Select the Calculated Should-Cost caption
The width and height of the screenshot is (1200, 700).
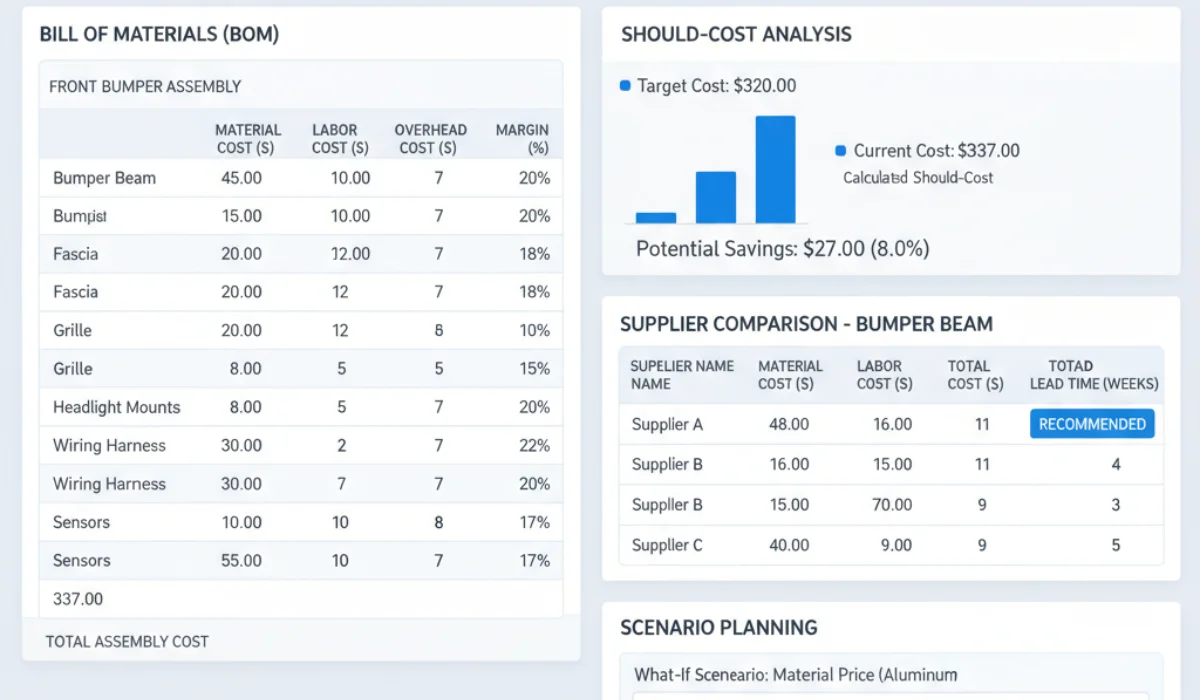(918, 178)
